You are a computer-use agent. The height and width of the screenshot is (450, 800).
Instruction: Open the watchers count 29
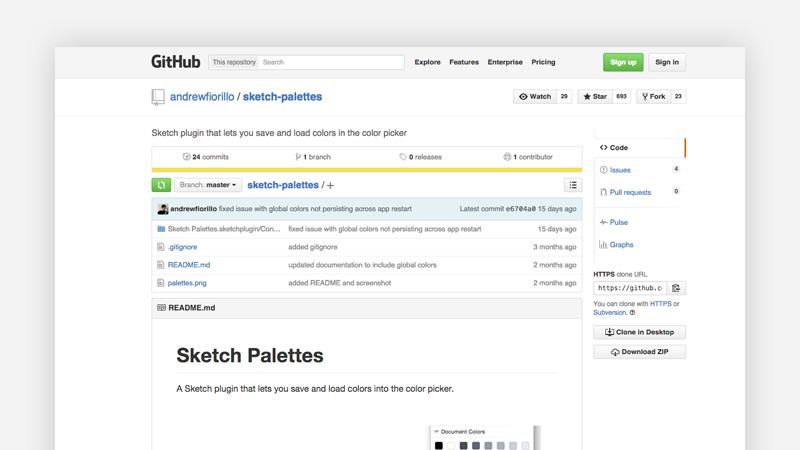pos(564,96)
